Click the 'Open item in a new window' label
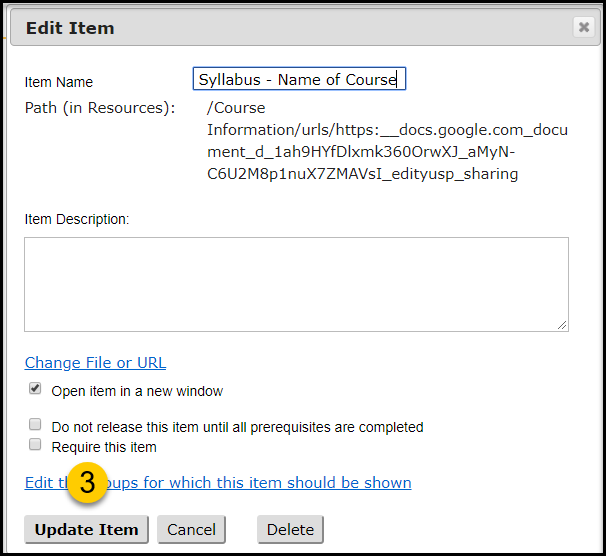Screen dimensions: 606x556 point(137,391)
